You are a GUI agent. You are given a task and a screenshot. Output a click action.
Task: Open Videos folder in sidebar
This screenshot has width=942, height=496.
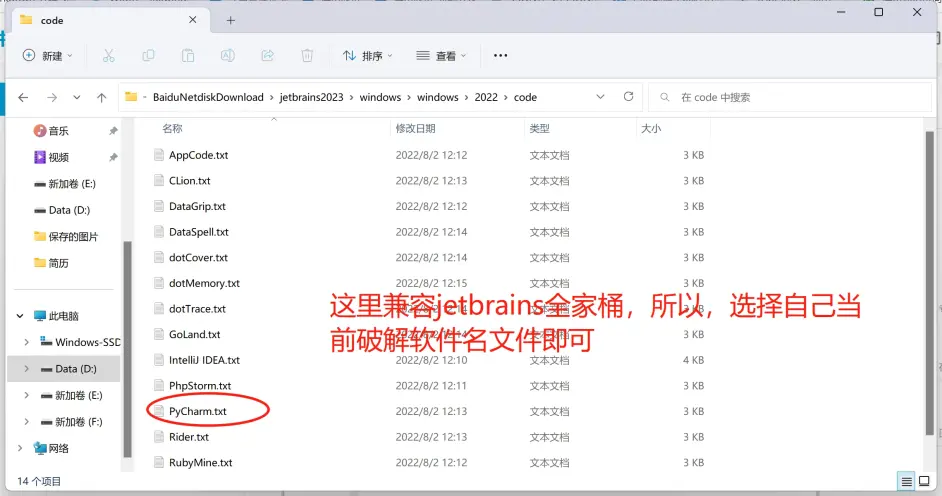(51, 157)
